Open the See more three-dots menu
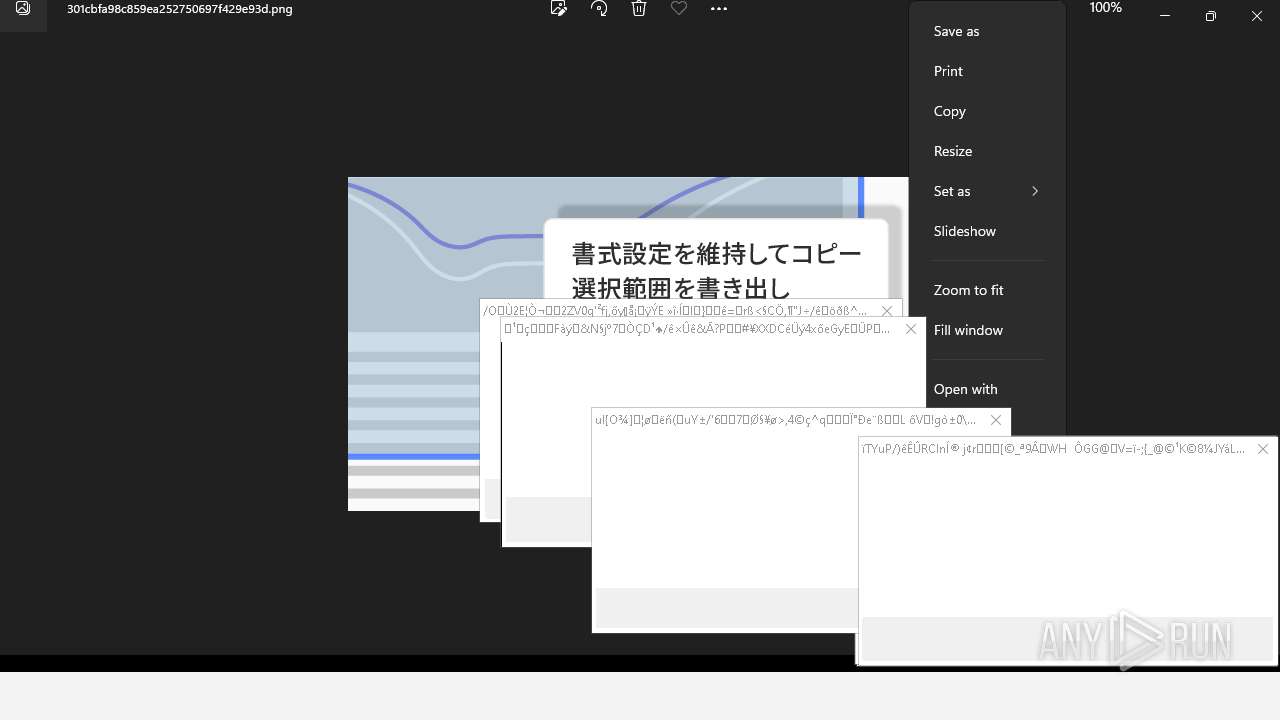This screenshot has height=720, width=1280. pos(719,9)
